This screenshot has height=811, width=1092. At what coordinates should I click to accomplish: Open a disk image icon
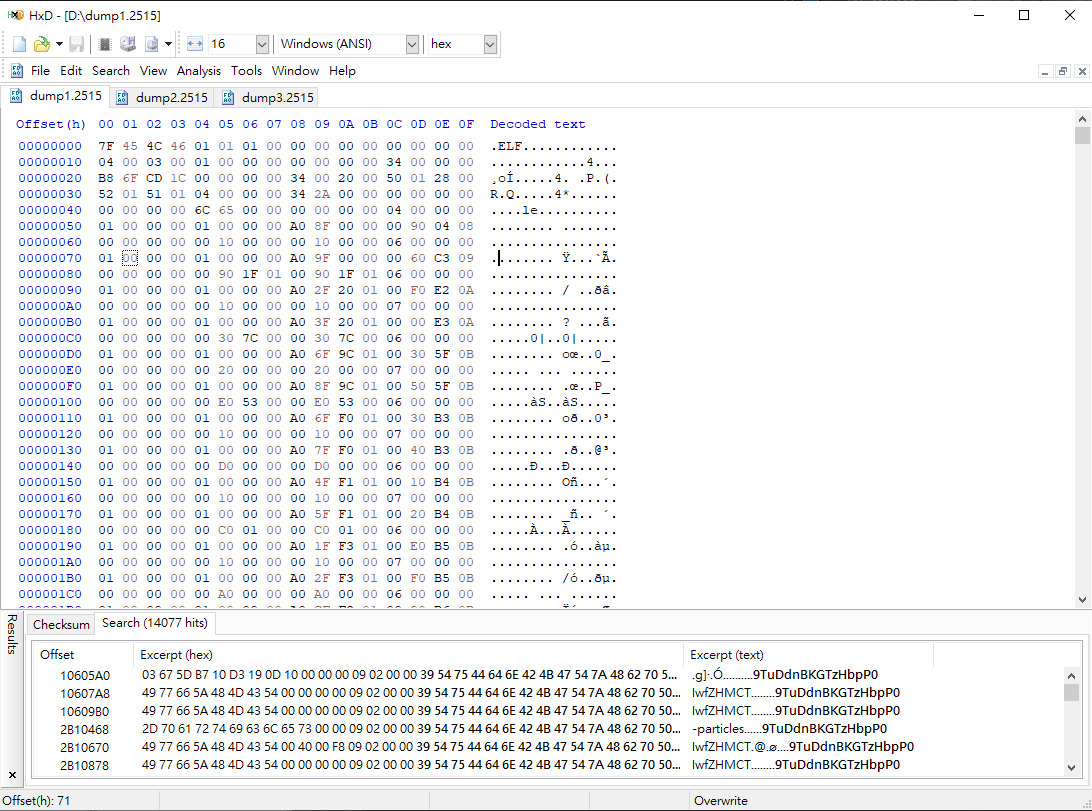[152, 43]
